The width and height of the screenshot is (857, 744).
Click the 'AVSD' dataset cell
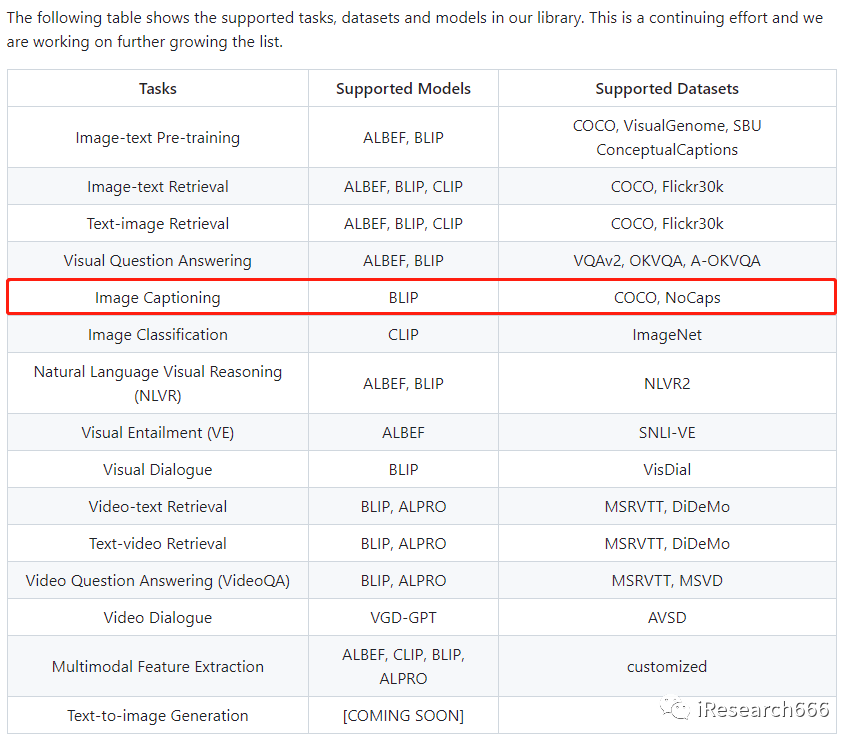pyautogui.click(x=667, y=617)
